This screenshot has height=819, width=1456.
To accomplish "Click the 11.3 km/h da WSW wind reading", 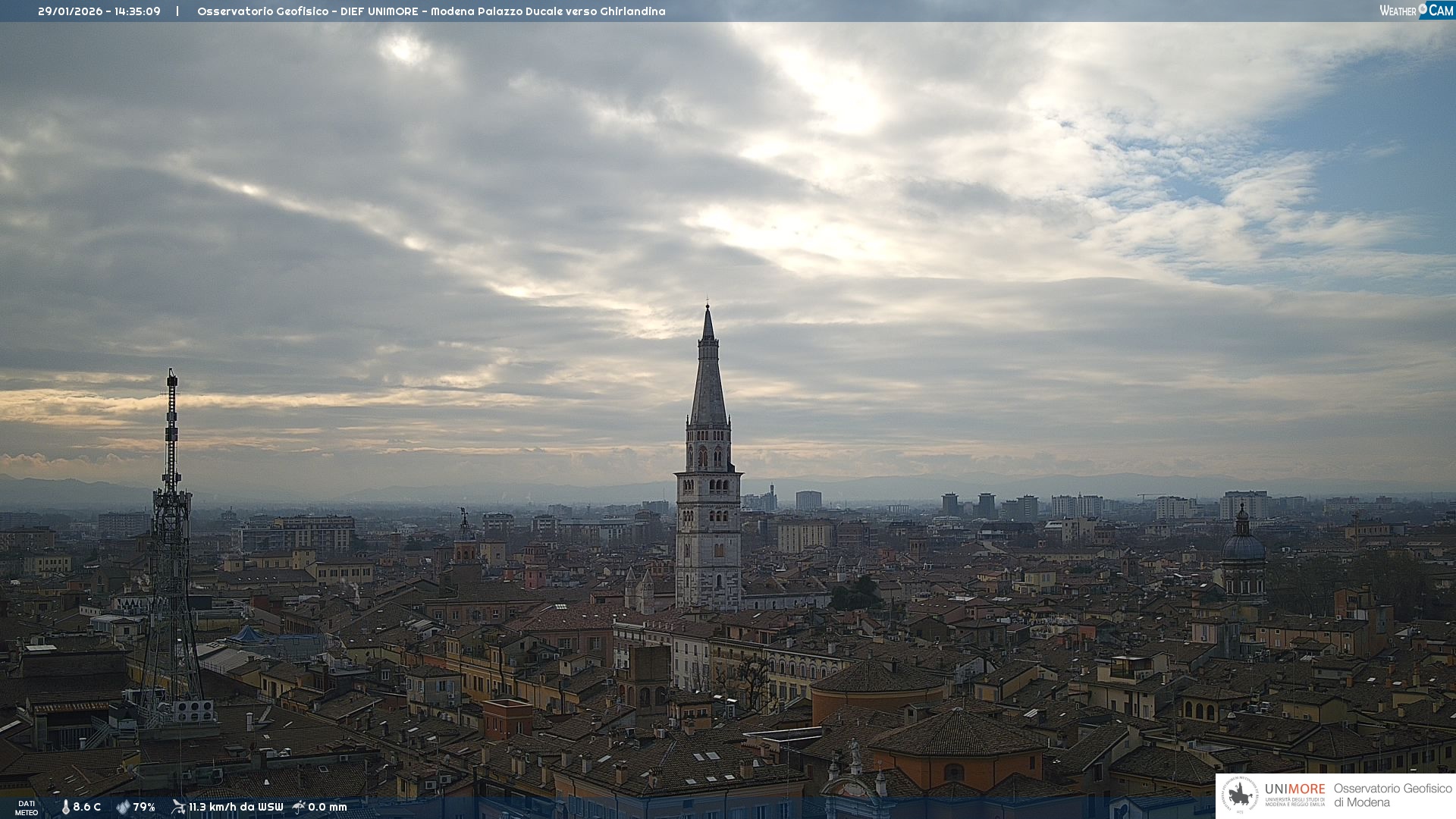I will (235, 807).
